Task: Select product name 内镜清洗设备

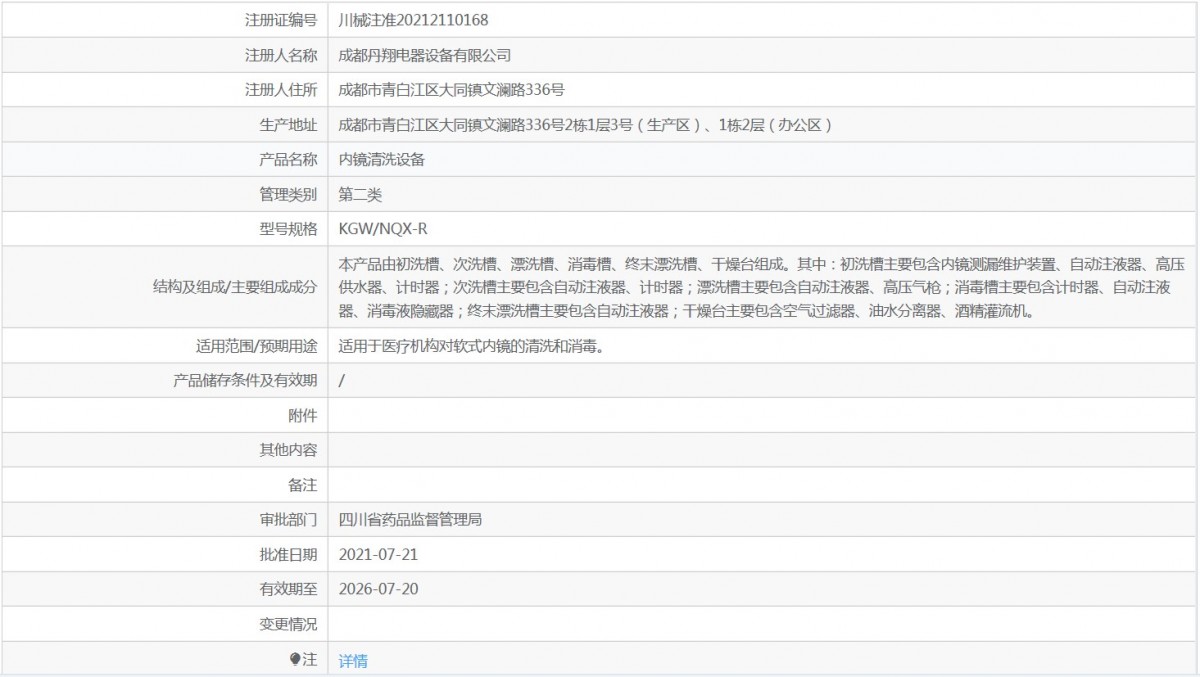Action: pos(382,159)
